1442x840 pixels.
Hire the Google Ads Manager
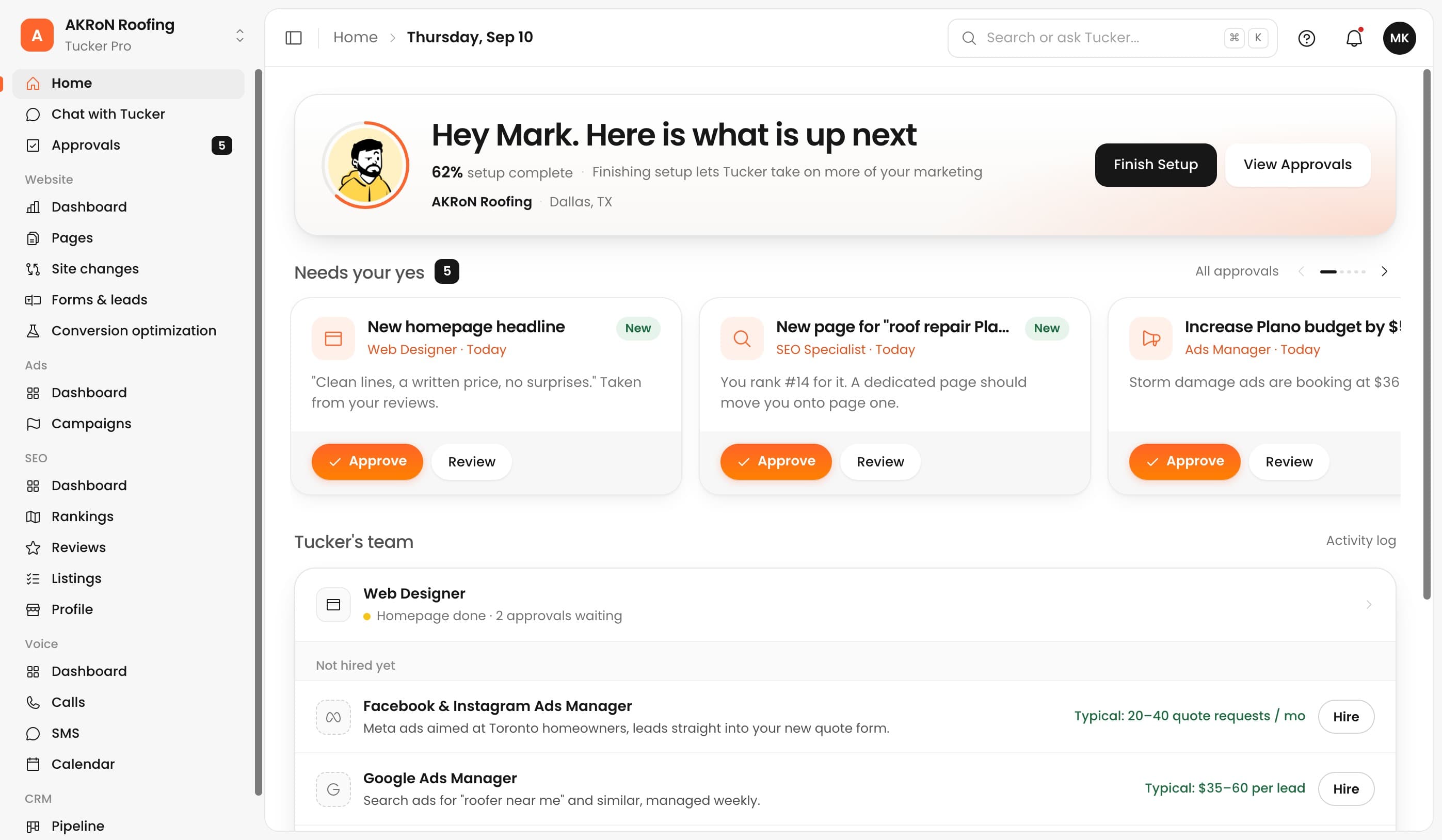1346,789
